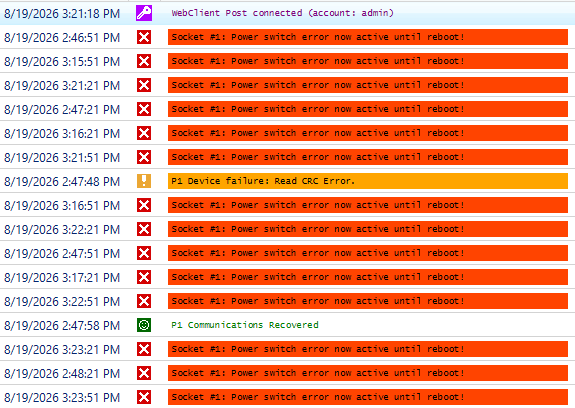
Task: Select timestamp 8/19/2026 2:46:51 PM
Action: pos(62,37)
